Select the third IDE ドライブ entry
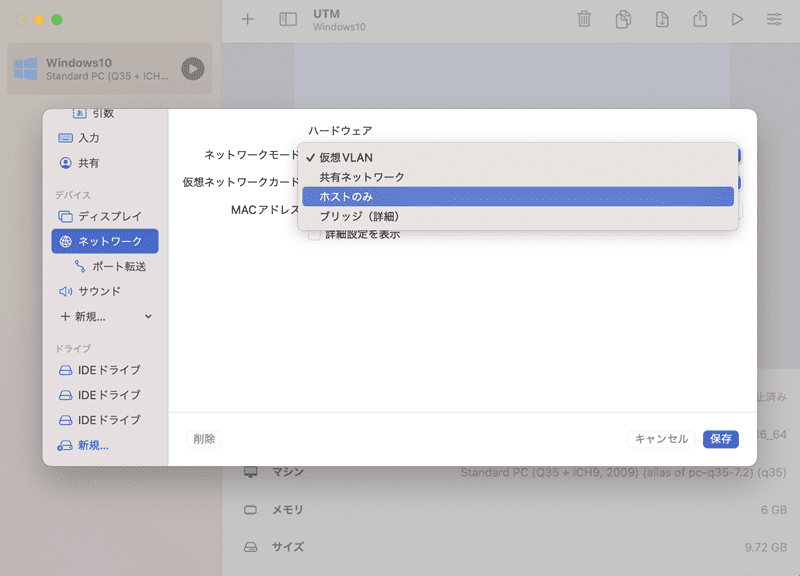Image resolution: width=800 pixels, height=576 pixels. click(x=105, y=420)
